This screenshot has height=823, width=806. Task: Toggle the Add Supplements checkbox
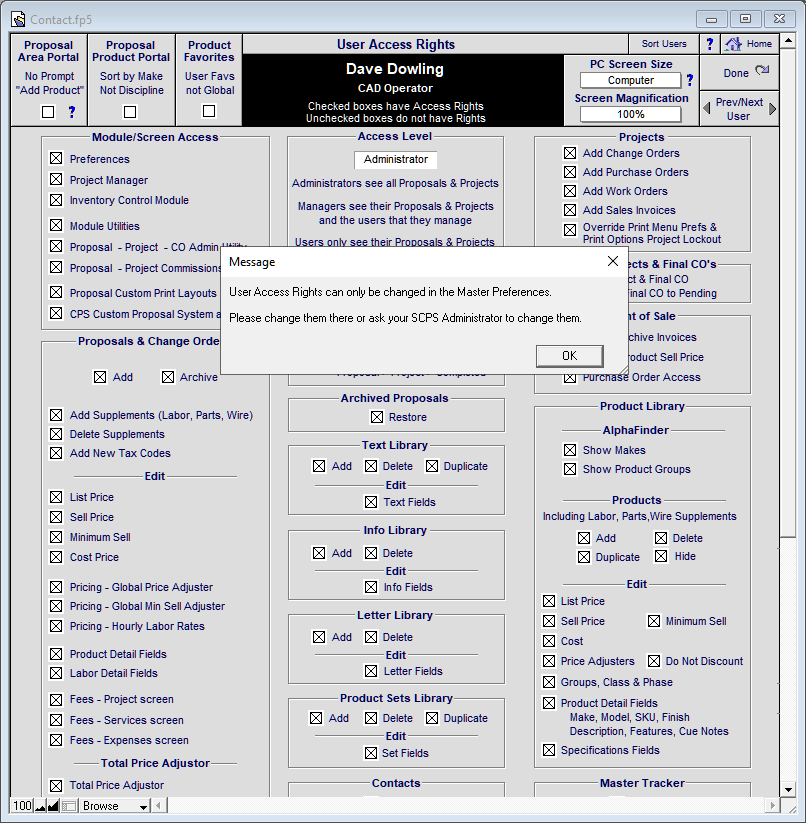click(x=56, y=415)
